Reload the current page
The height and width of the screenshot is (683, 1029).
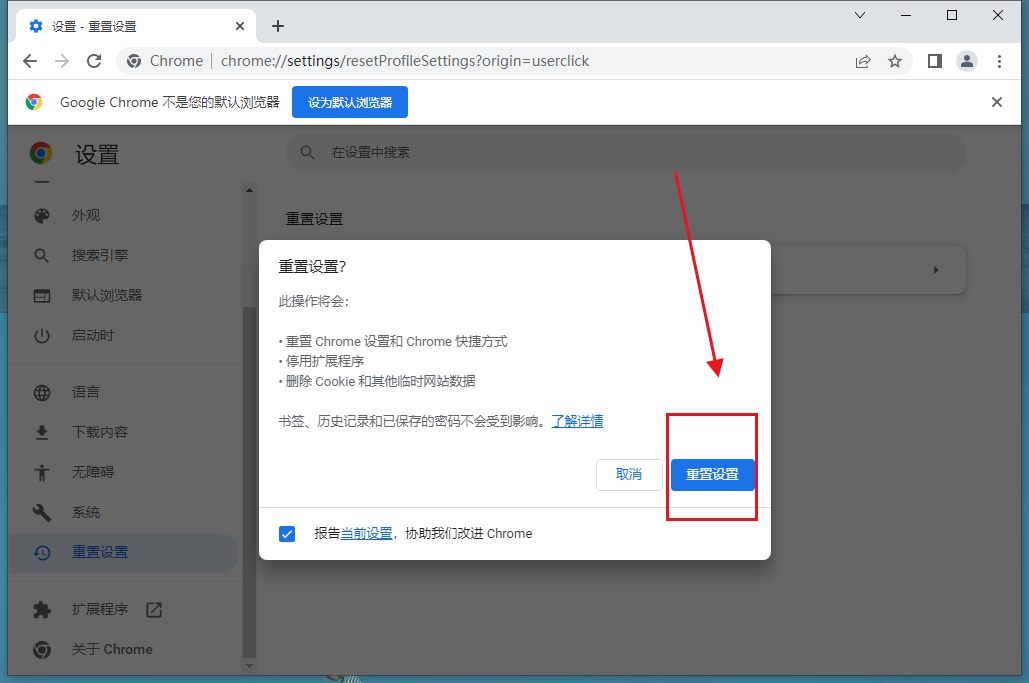pyautogui.click(x=94, y=61)
